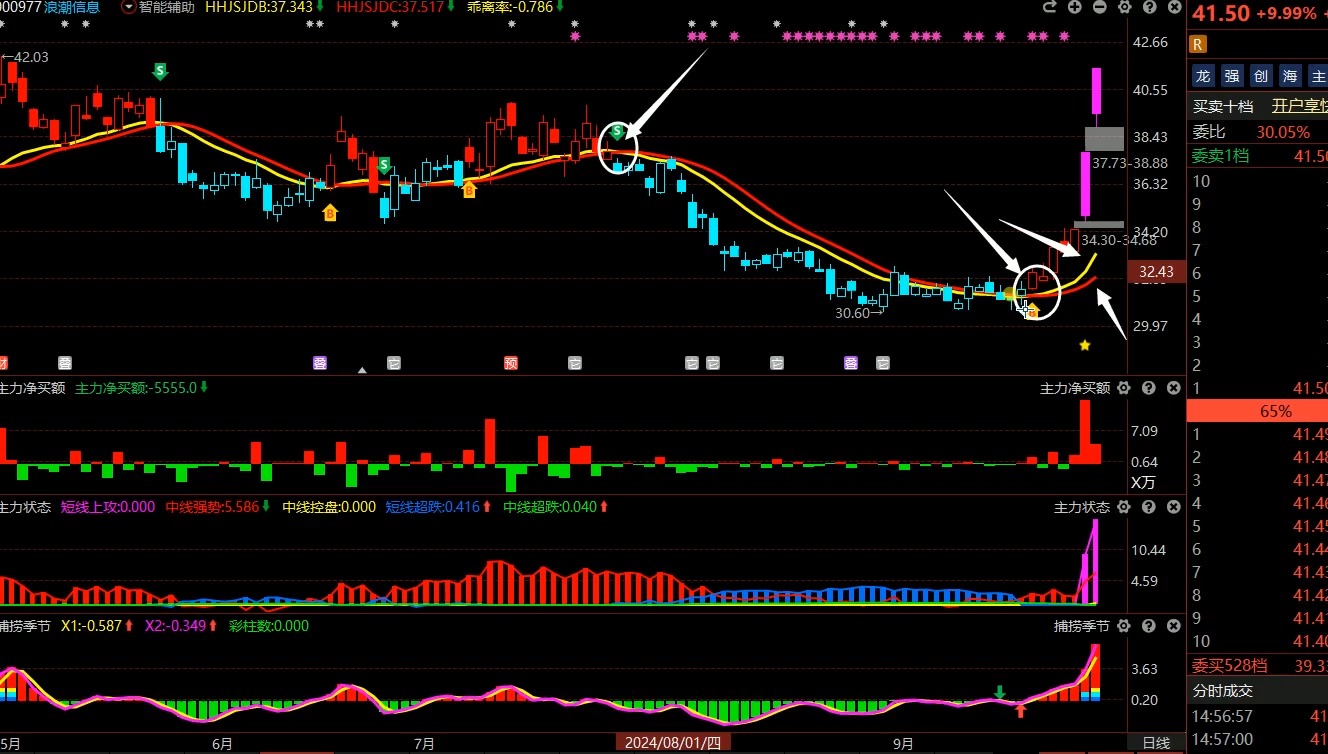Click the 中线控盘:0.000 label

pos(329,507)
